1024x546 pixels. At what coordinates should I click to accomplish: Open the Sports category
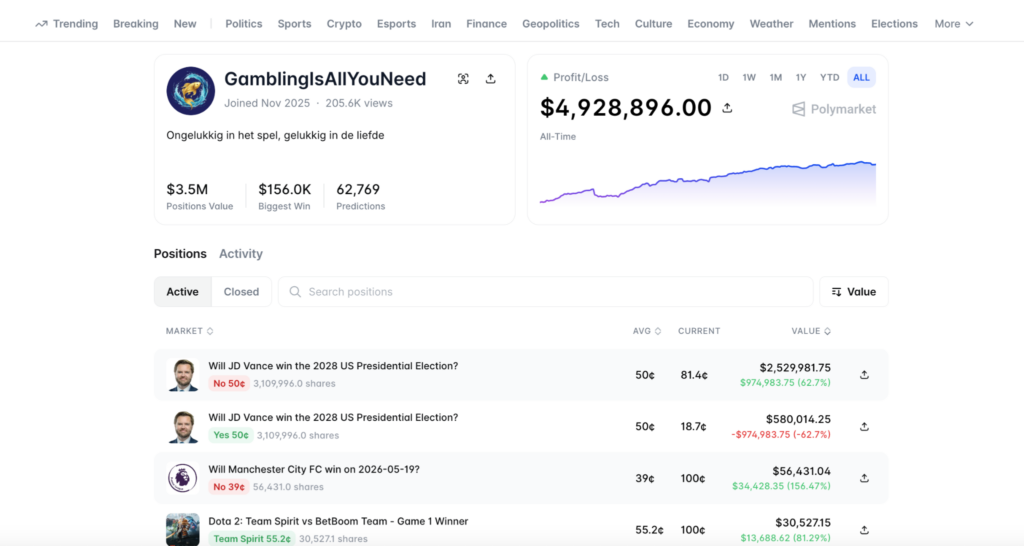coord(295,24)
